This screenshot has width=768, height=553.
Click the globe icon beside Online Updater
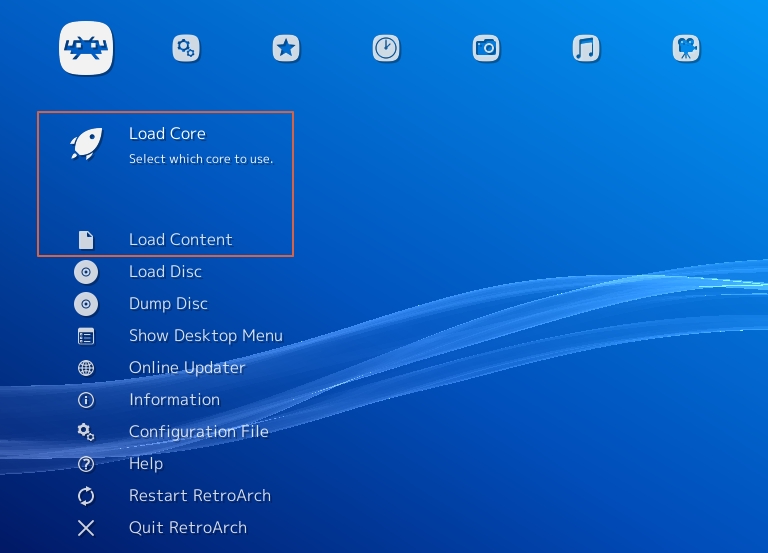click(x=86, y=368)
